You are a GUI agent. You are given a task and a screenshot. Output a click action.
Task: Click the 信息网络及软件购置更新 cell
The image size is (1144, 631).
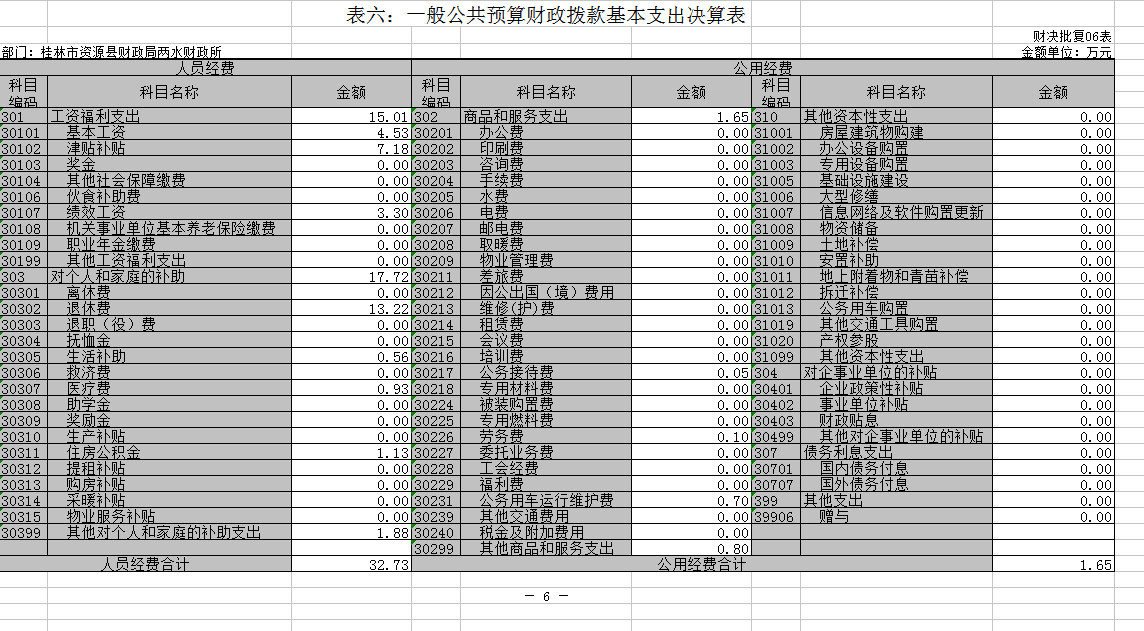[x=901, y=213]
